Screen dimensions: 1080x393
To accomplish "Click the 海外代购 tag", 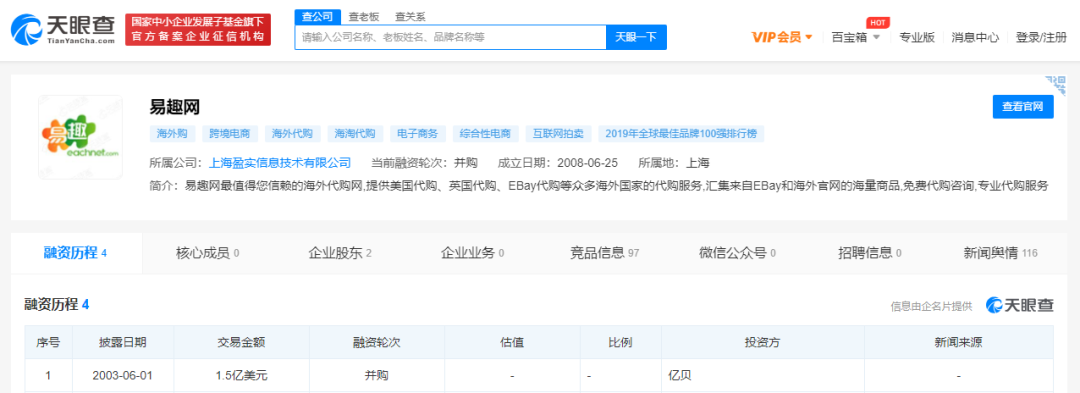I will (x=293, y=134).
